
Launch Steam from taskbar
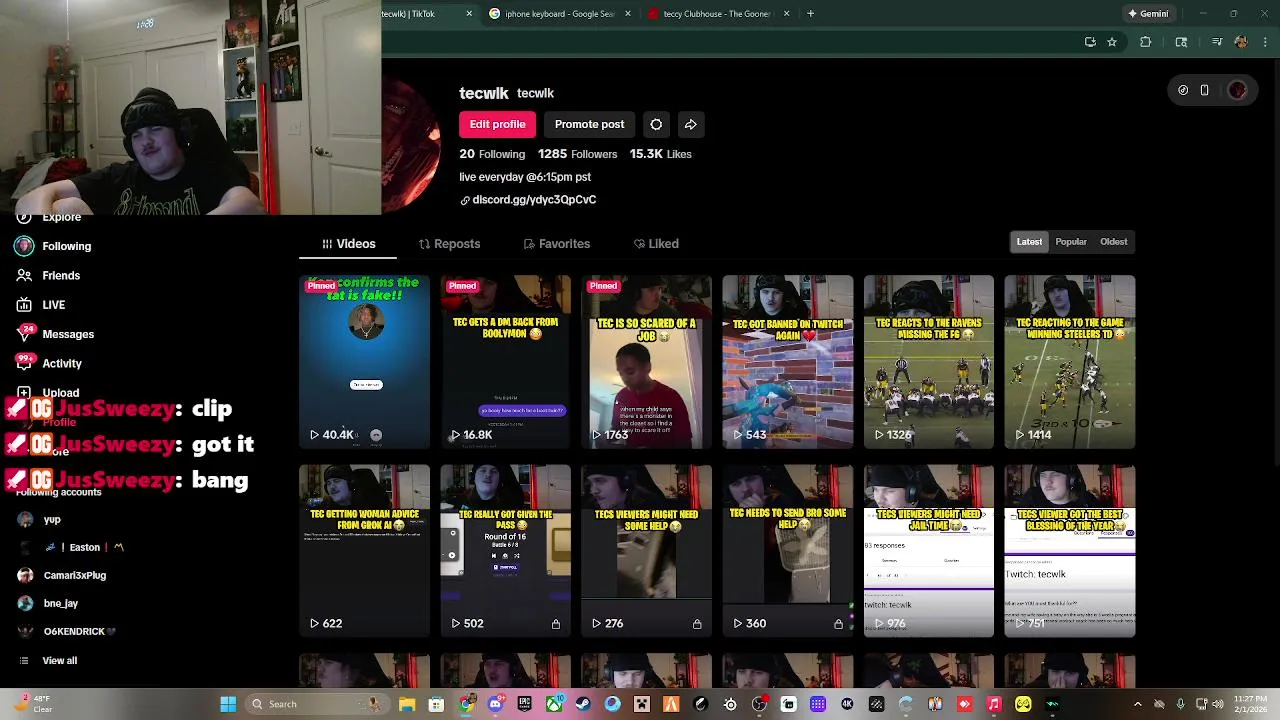[583, 704]
